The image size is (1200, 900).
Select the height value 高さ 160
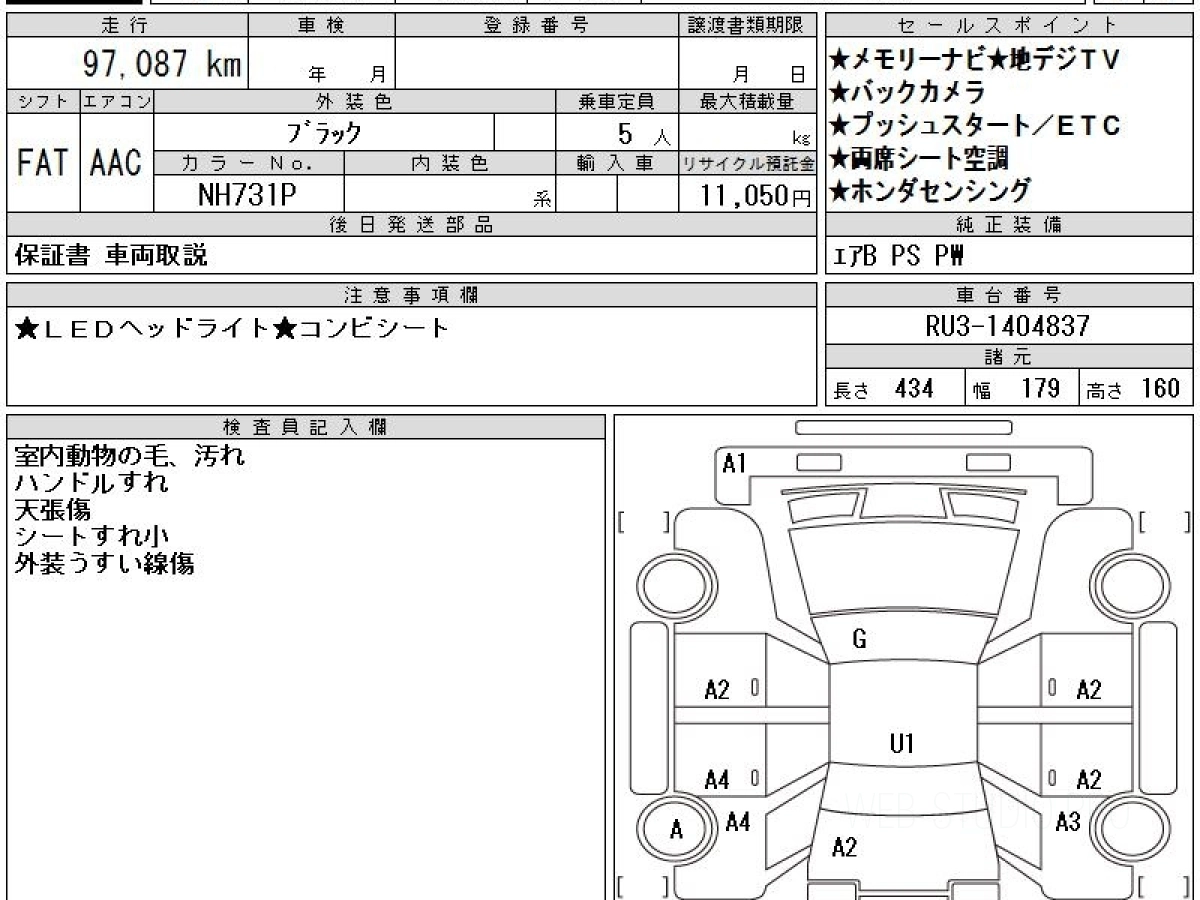tap(1135, 388)
